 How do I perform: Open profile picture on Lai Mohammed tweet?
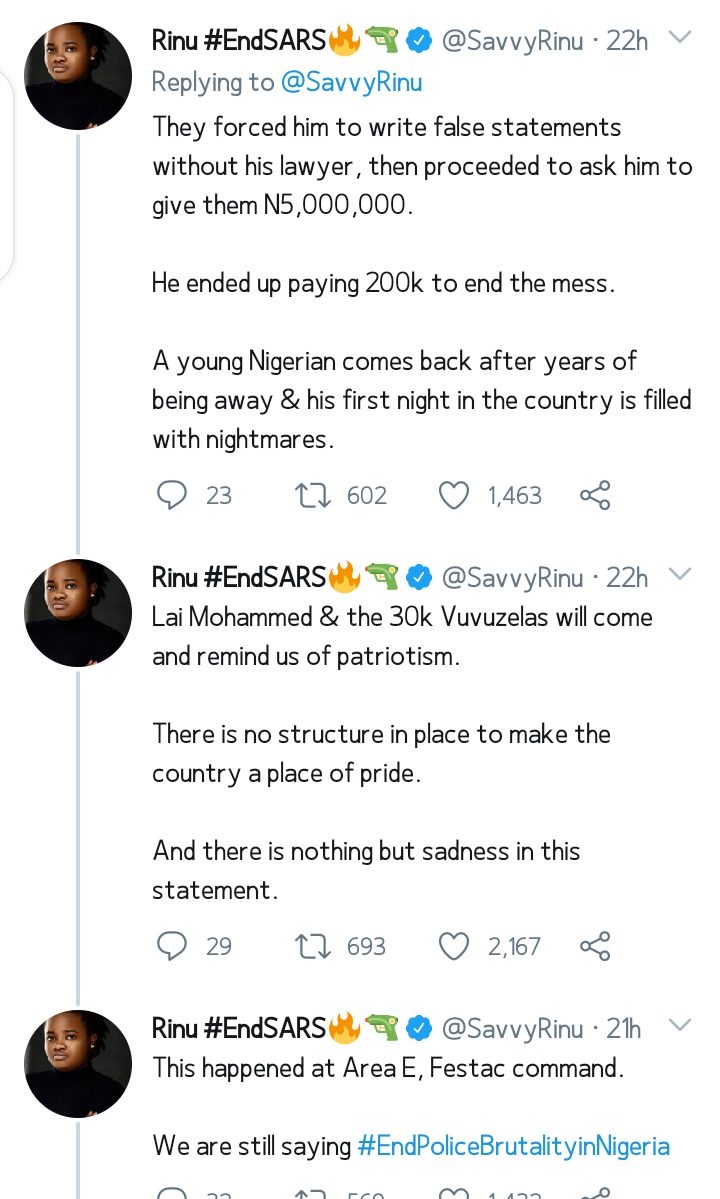[x=78, y=612]
